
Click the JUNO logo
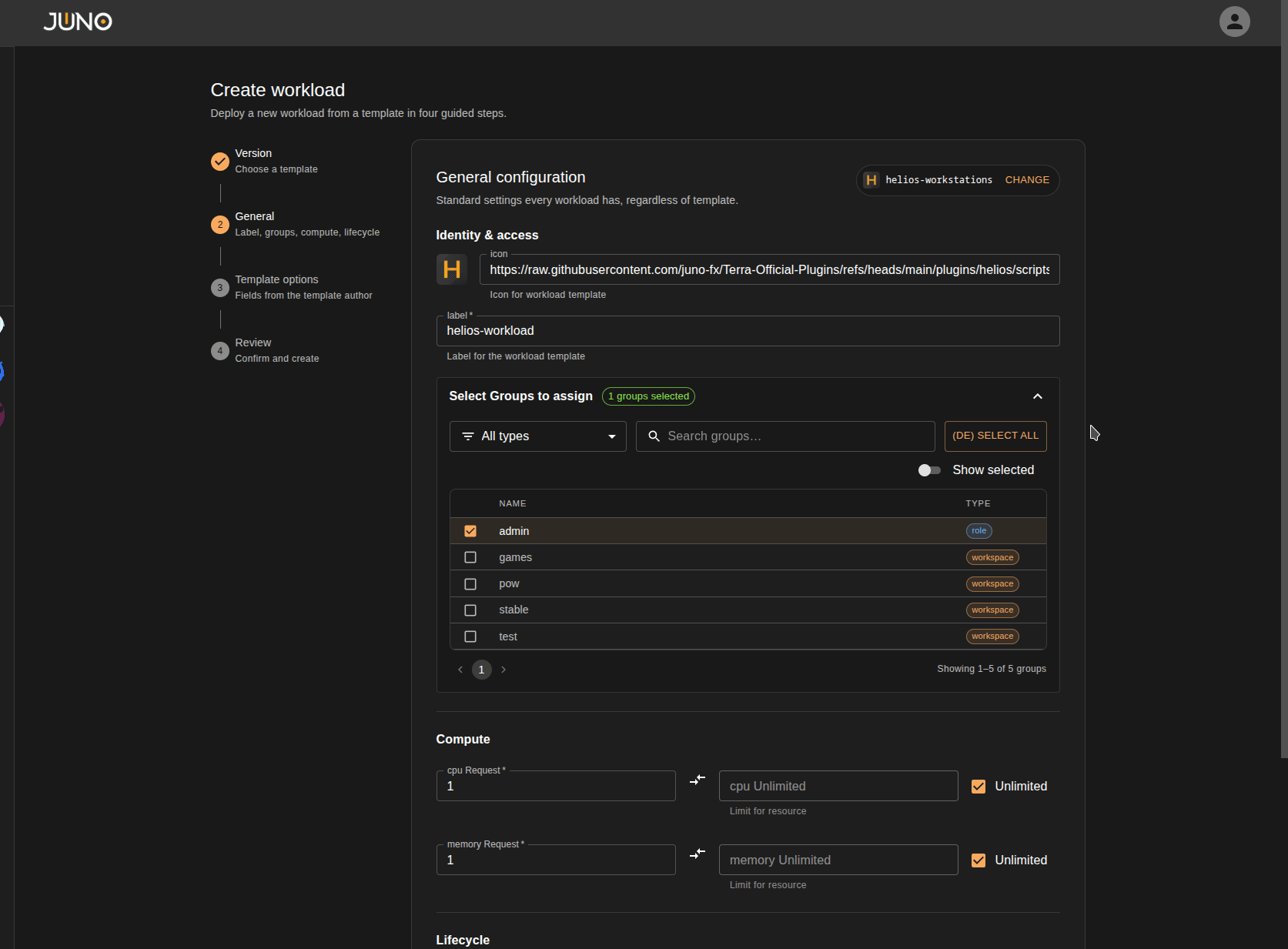click(x=78, y=22)
